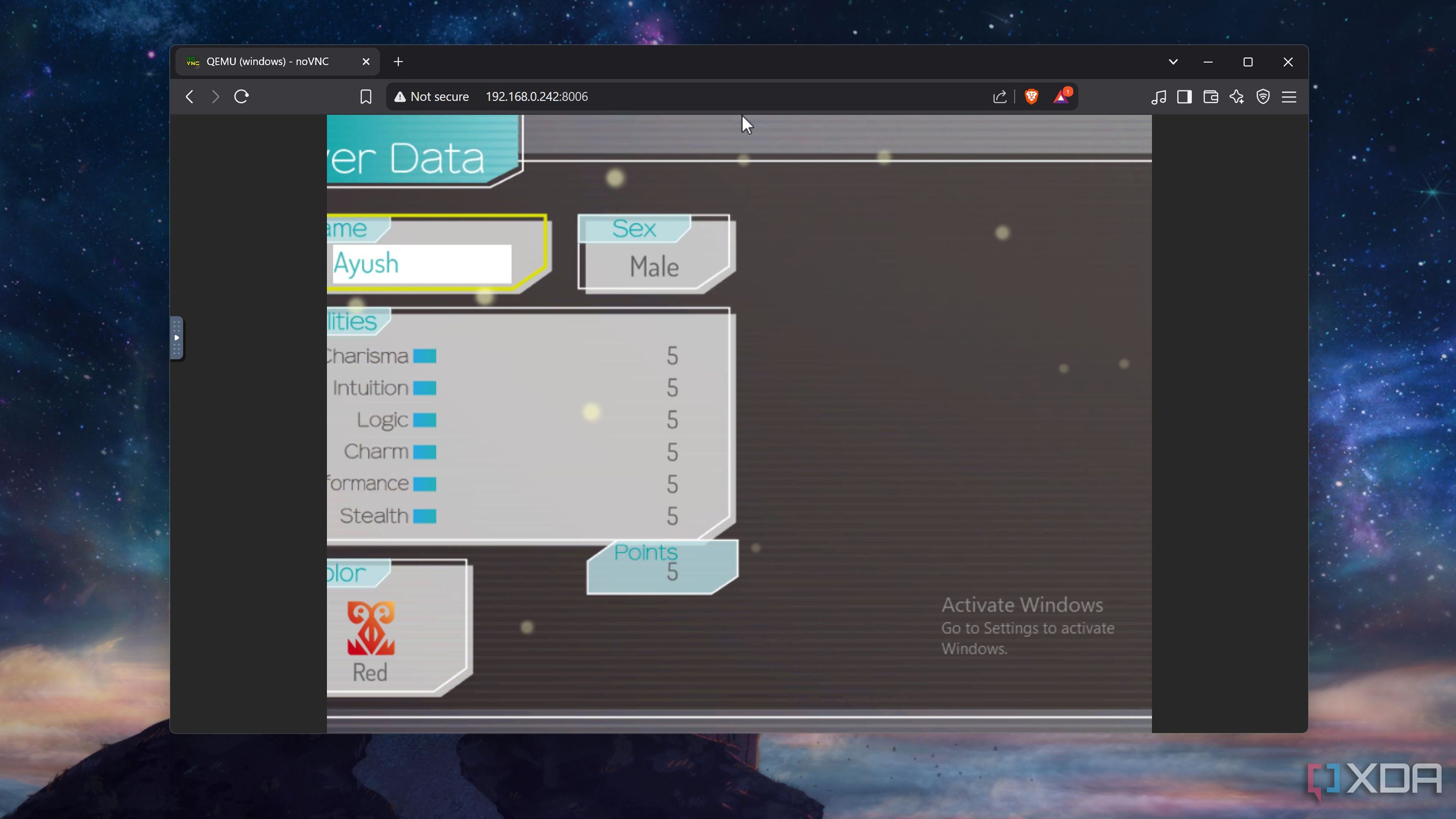Viewport: 1456px width, 819px height.
Task: Expand the noVNC control bar handle
Action: click(176, 338)
